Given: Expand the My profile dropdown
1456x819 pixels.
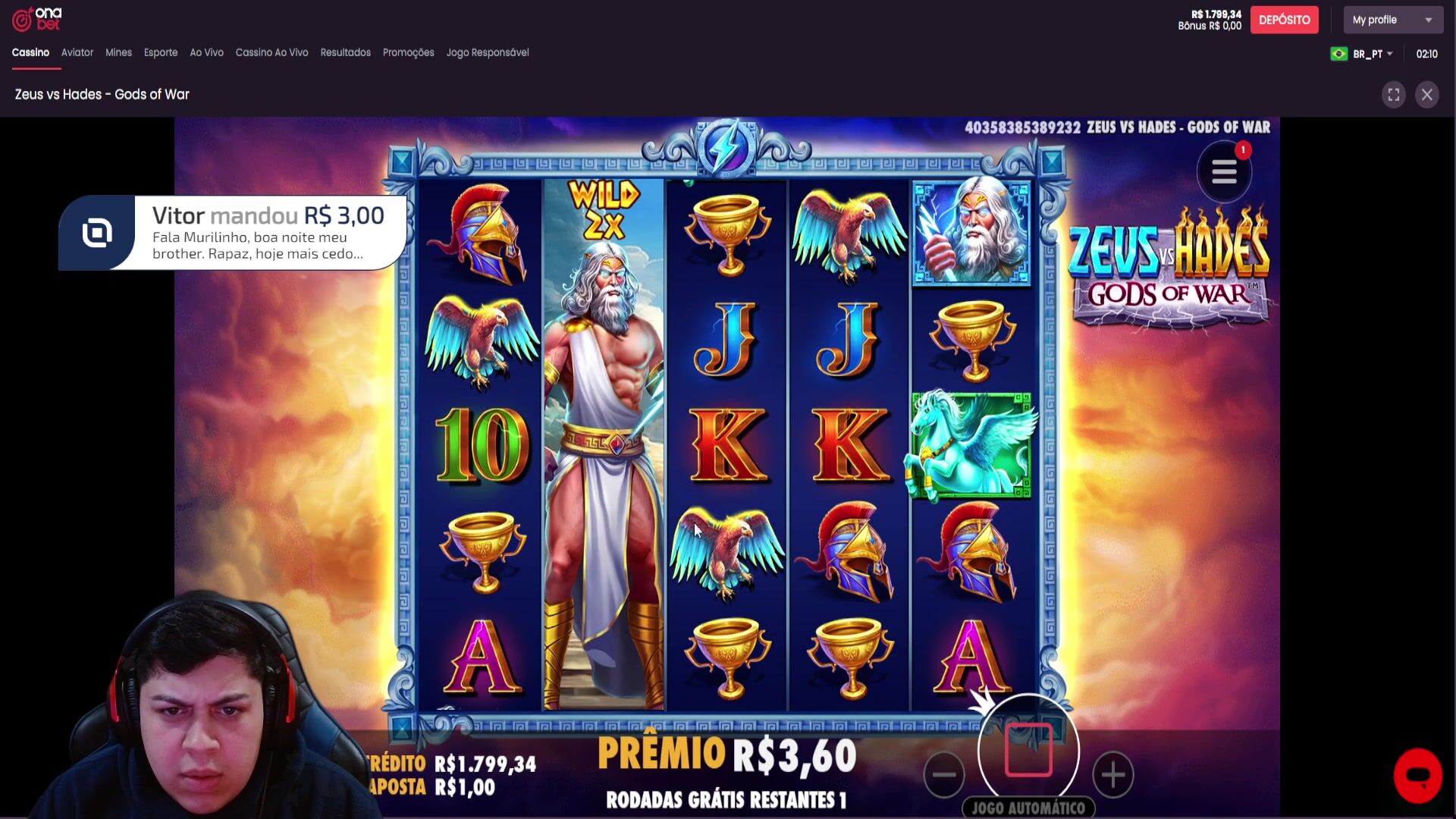Looking at the screenshot, I should tap(1393, 20).
